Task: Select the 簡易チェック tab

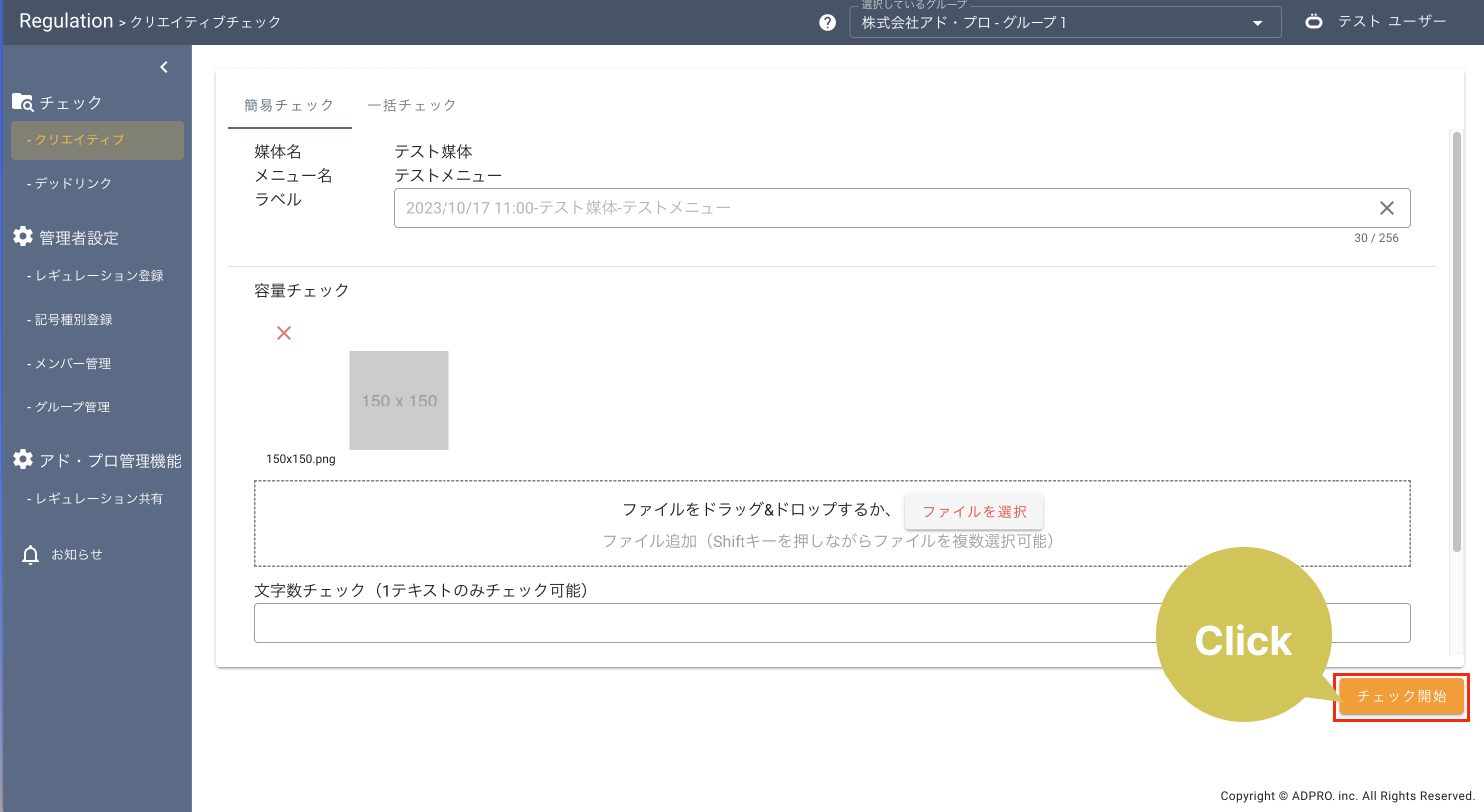Action: coord(289,105)
